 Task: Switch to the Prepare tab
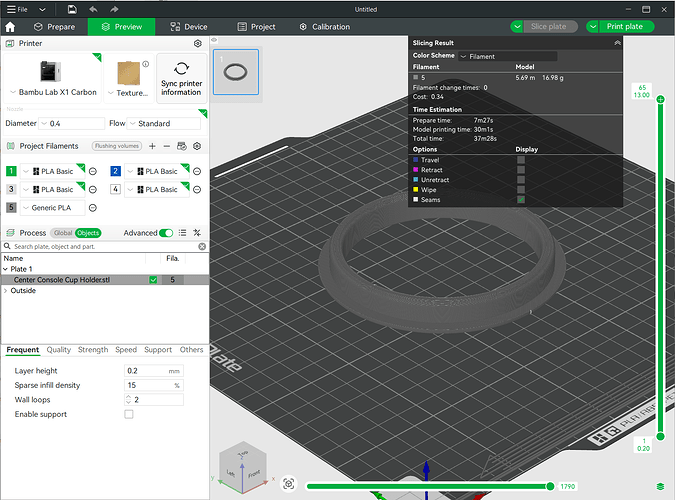click(54, 27)
